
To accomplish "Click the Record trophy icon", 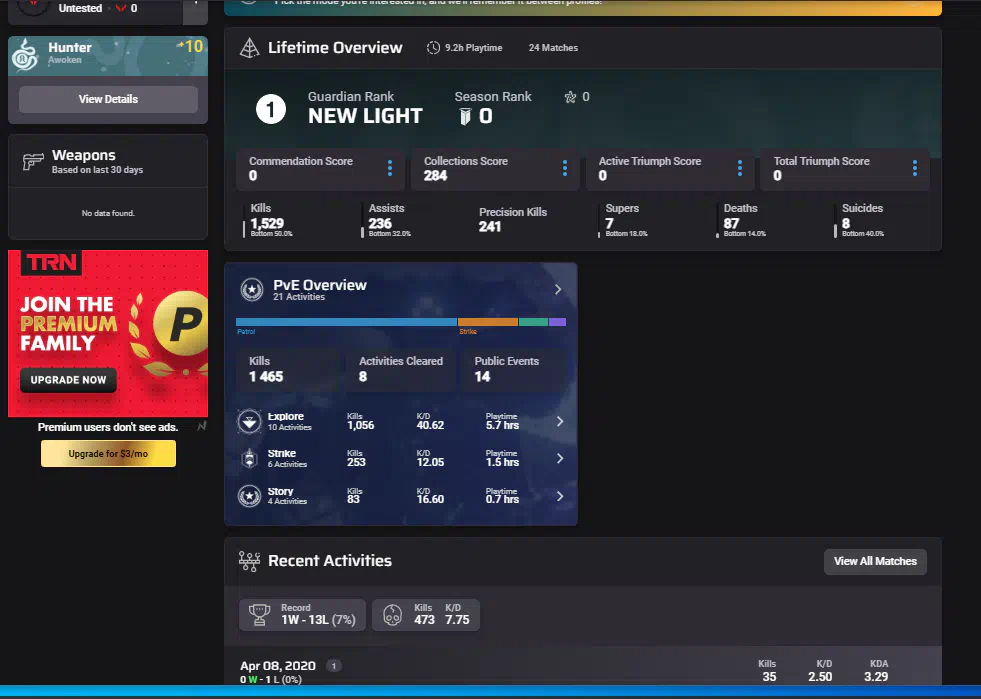I will (x=261, y=614).
